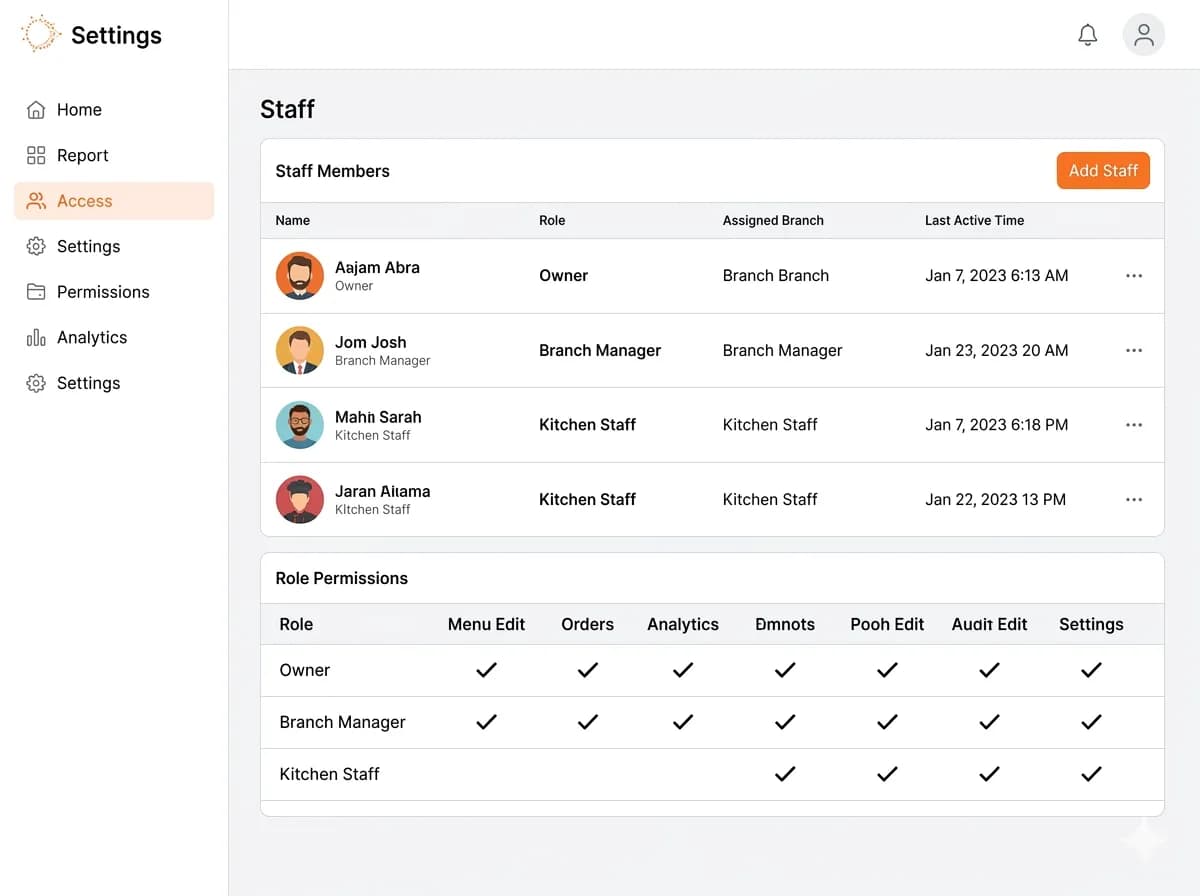1200x896 pixels.
Task: Click the Staff Members section title
Action: [x=333, y=171]
